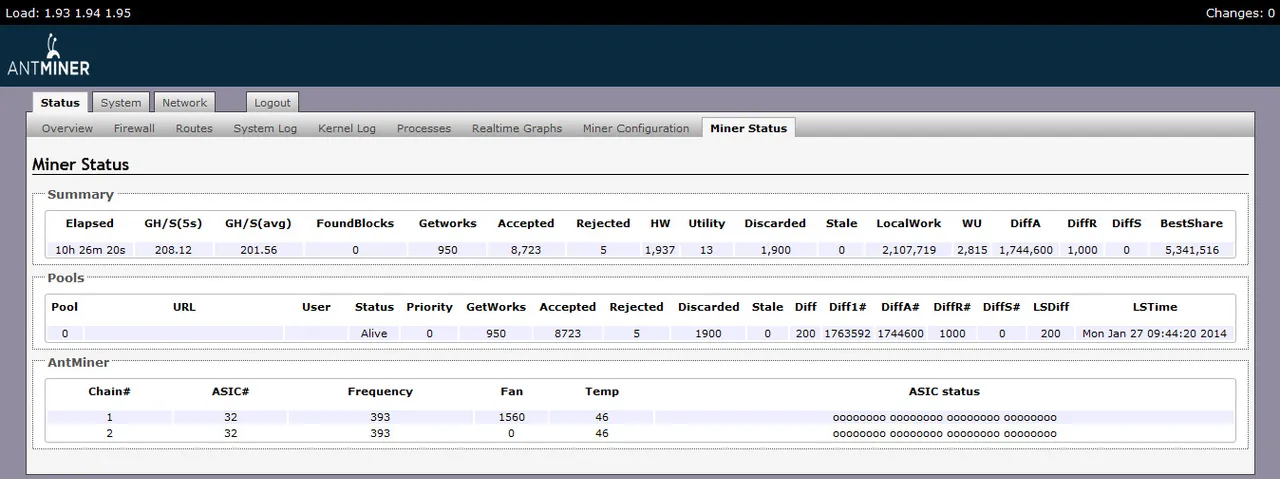Screen dimensions: 1280x479
Task: Click the AntMiner section legend
Action: [78, 362]
